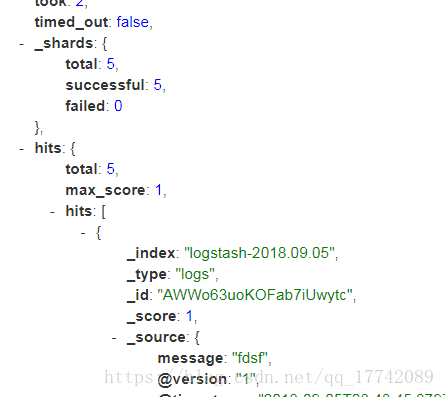Select the false value of timed_out

click(x=132, y=22)
